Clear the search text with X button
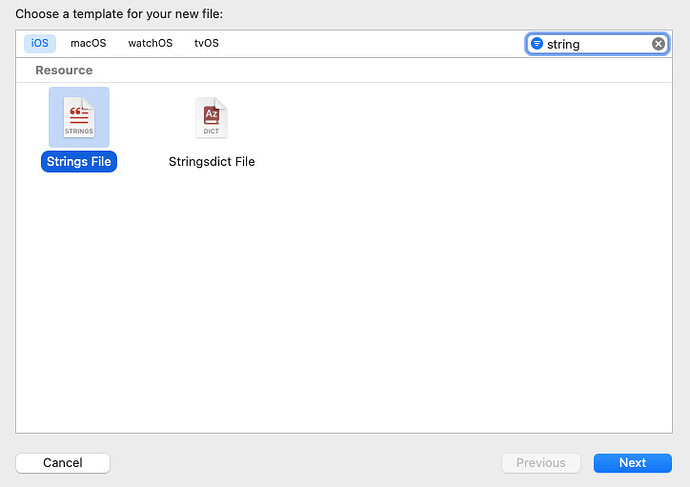This screenshot has width=690, height=487. [x=658, y=44]
